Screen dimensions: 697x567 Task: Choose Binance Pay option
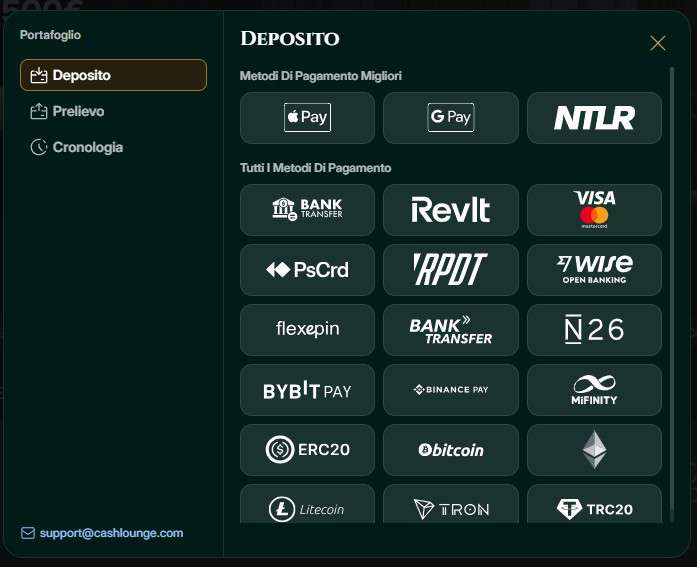click(x=451, y=390)
